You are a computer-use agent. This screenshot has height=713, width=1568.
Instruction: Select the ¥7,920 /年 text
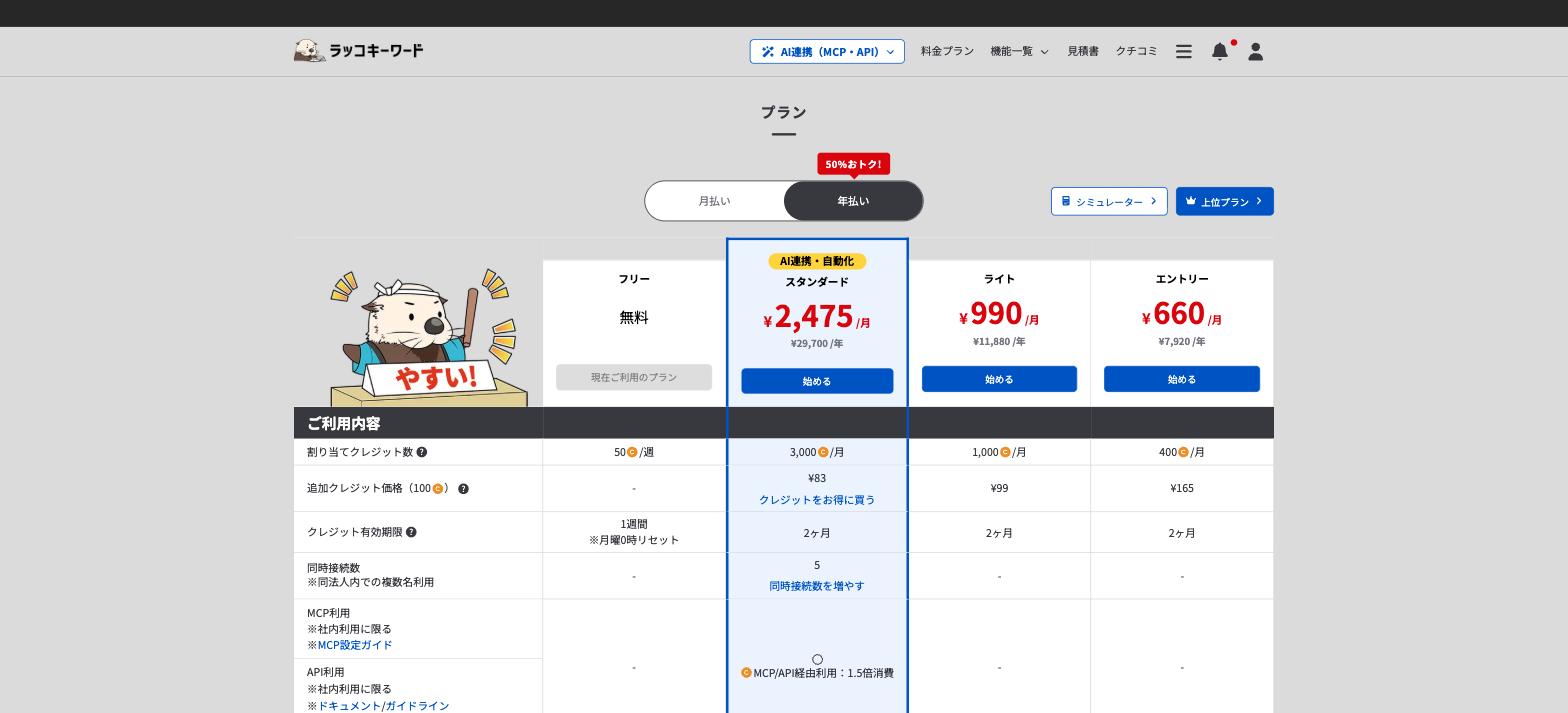1182,342
